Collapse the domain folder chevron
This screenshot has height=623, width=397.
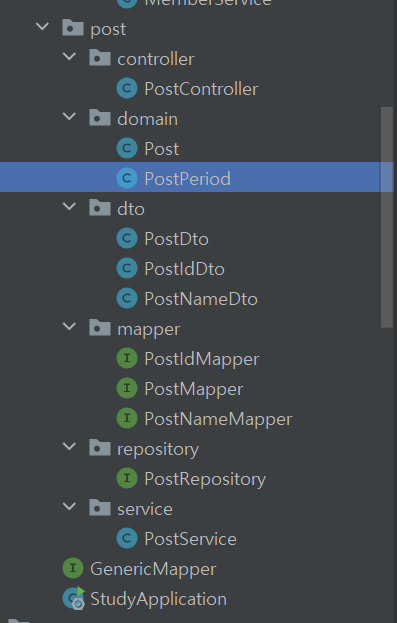click(69, 117)
